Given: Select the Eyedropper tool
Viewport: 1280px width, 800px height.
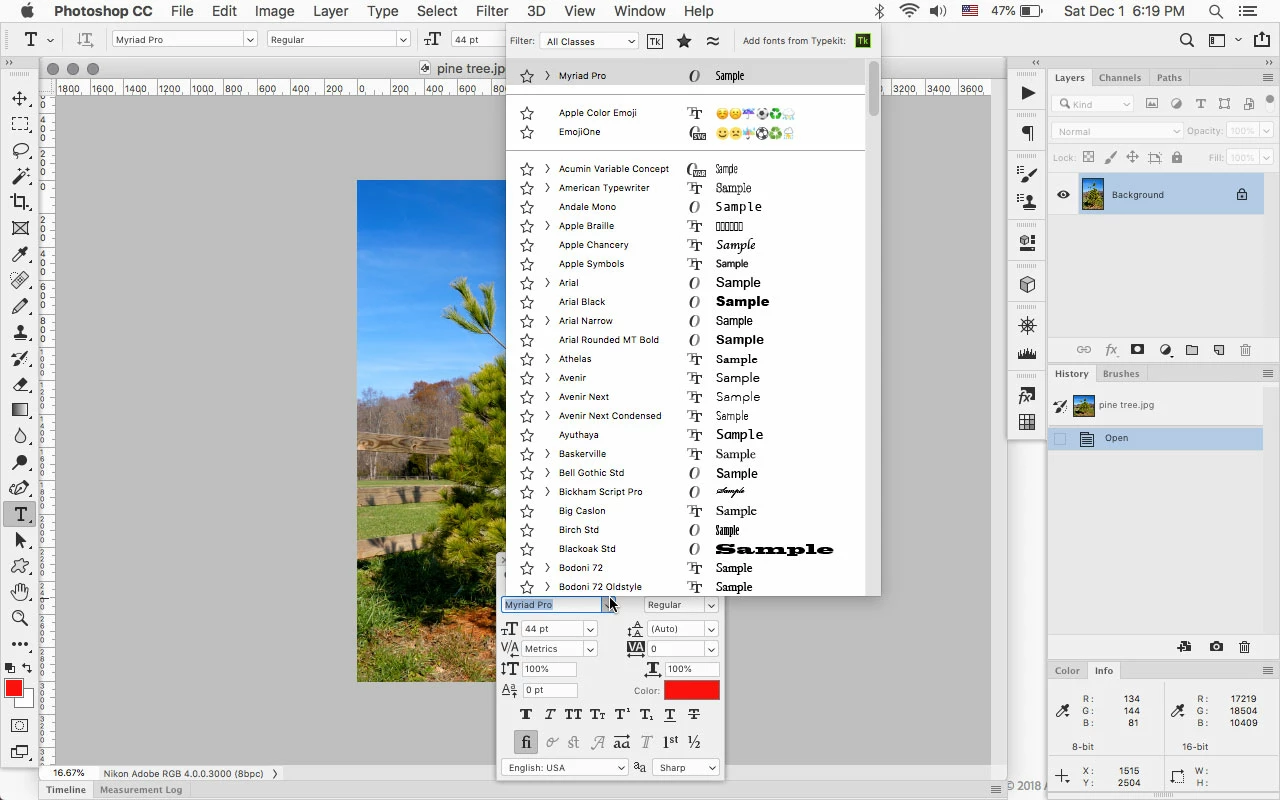Looking at the screenshot, I should click(20, 254).
